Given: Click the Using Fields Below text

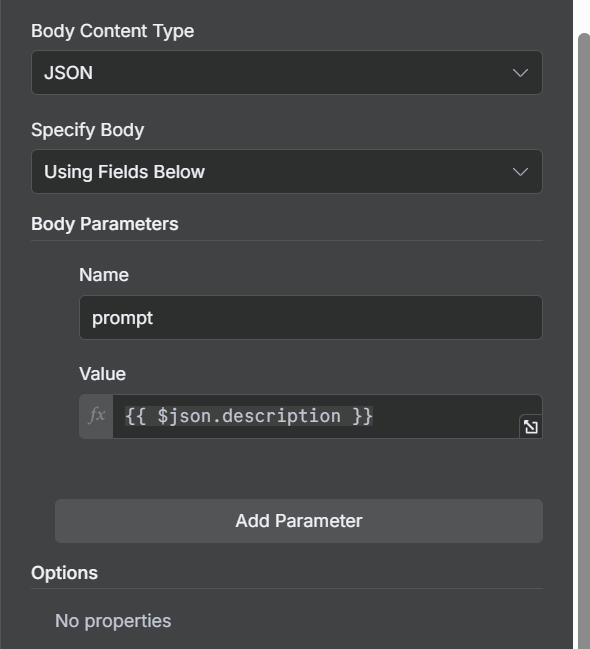Looking at the screenshot, I should pyautogui.click(x=125, y=172).
